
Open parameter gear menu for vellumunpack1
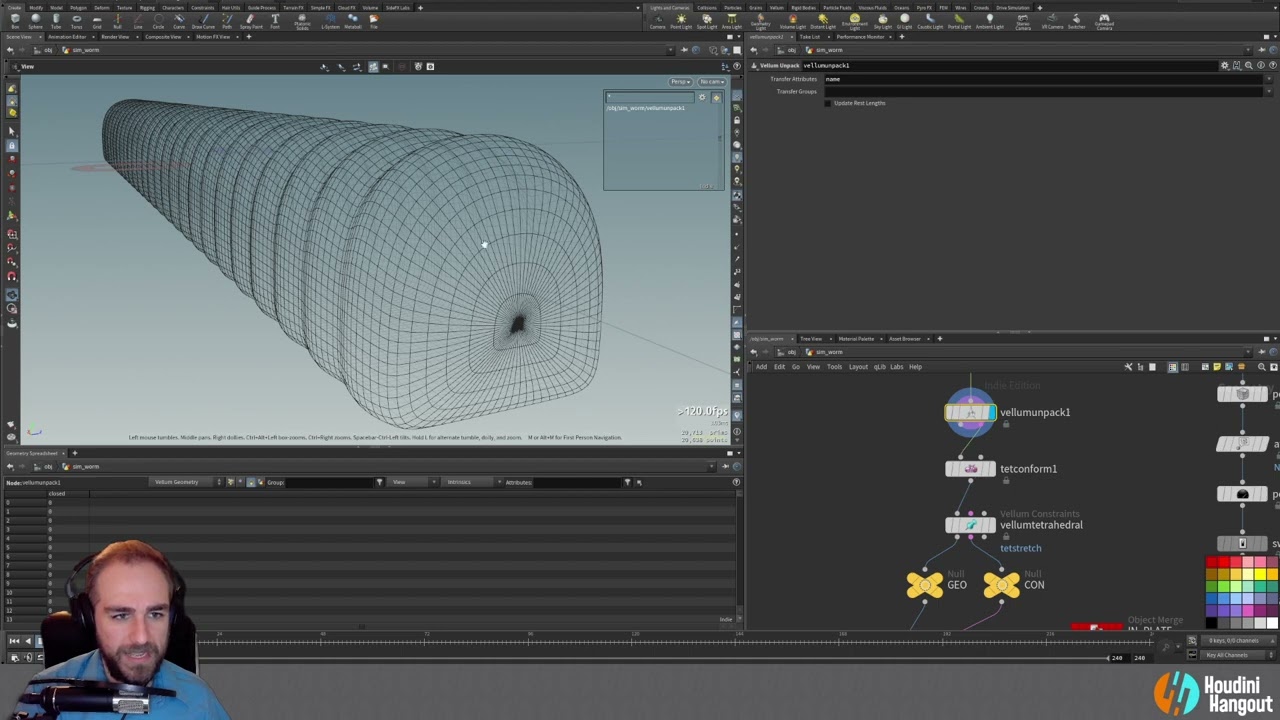[1224, 66]
